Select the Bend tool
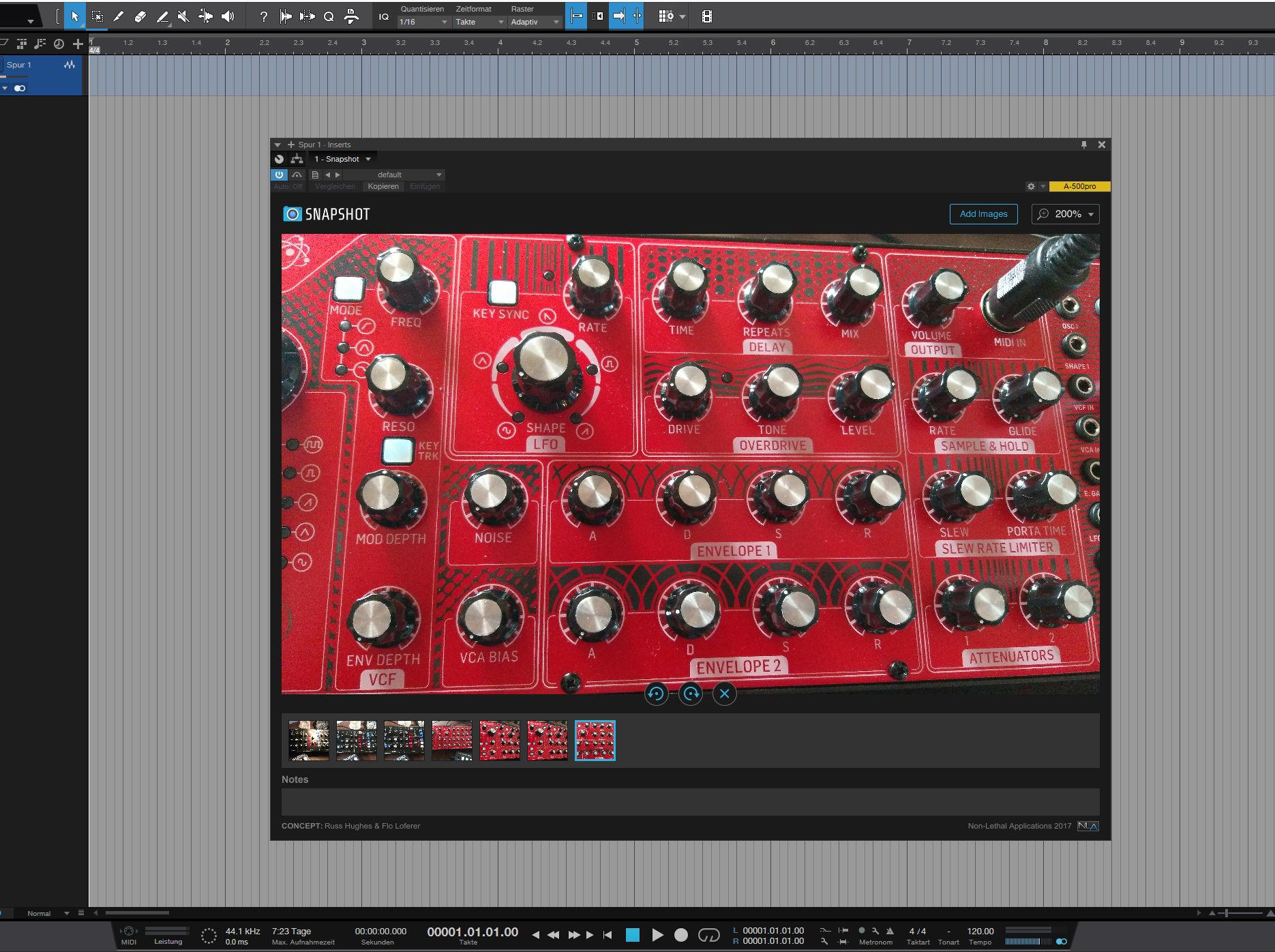 pos(205,16)
